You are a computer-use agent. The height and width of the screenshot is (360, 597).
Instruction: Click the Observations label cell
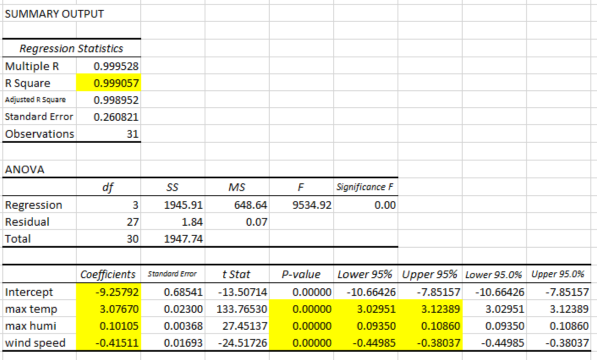point(40,134)
